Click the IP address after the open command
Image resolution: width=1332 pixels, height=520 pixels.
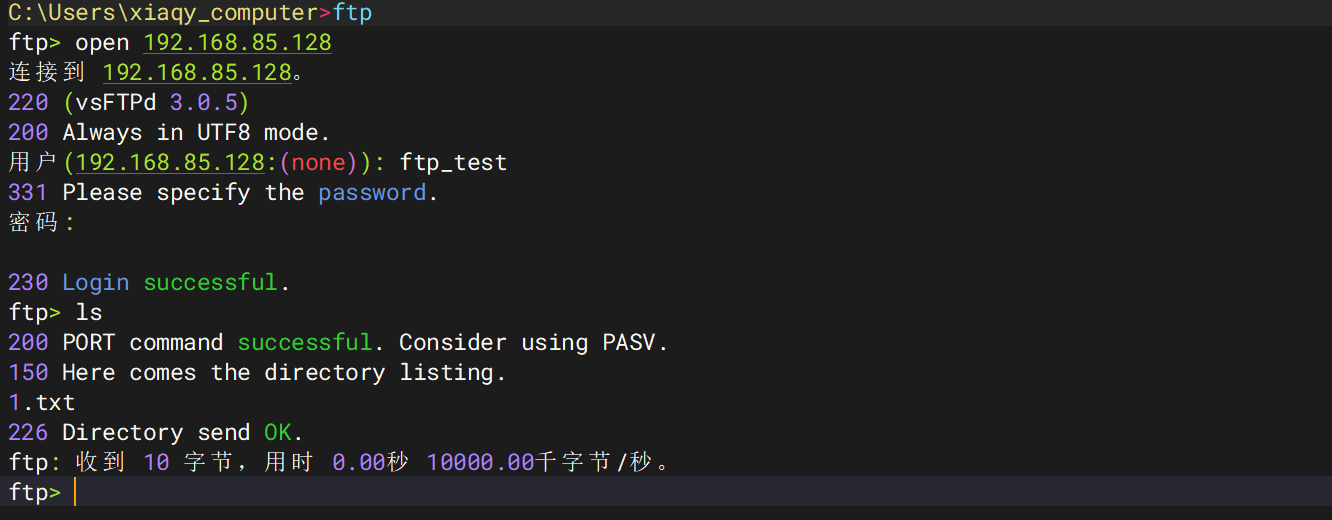pyautogui.click(x=237, y=43)
